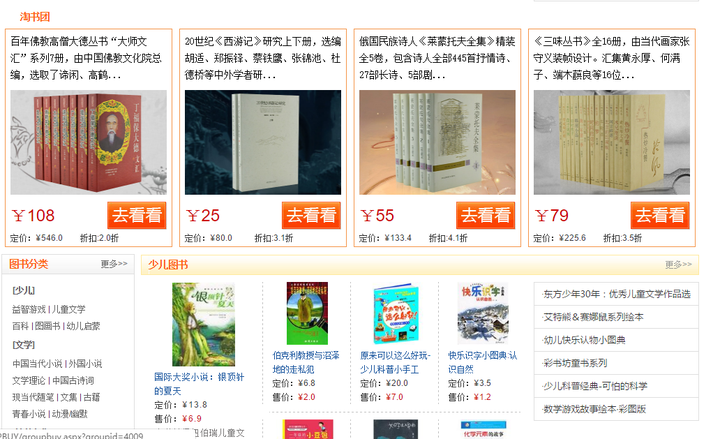Open 艾特熊&赛娜鼠系列绘本 list item
Screen dimensions: 720x439
click(x=593, y=317)
